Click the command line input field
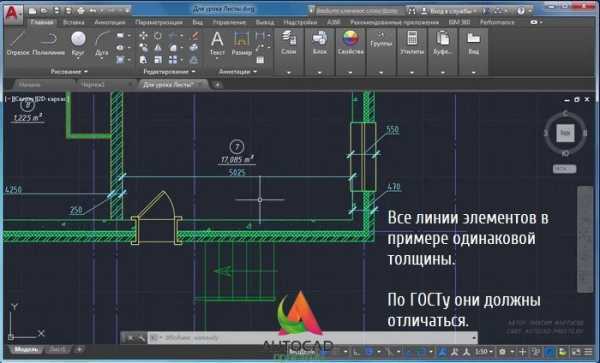 tap(312, 338)
